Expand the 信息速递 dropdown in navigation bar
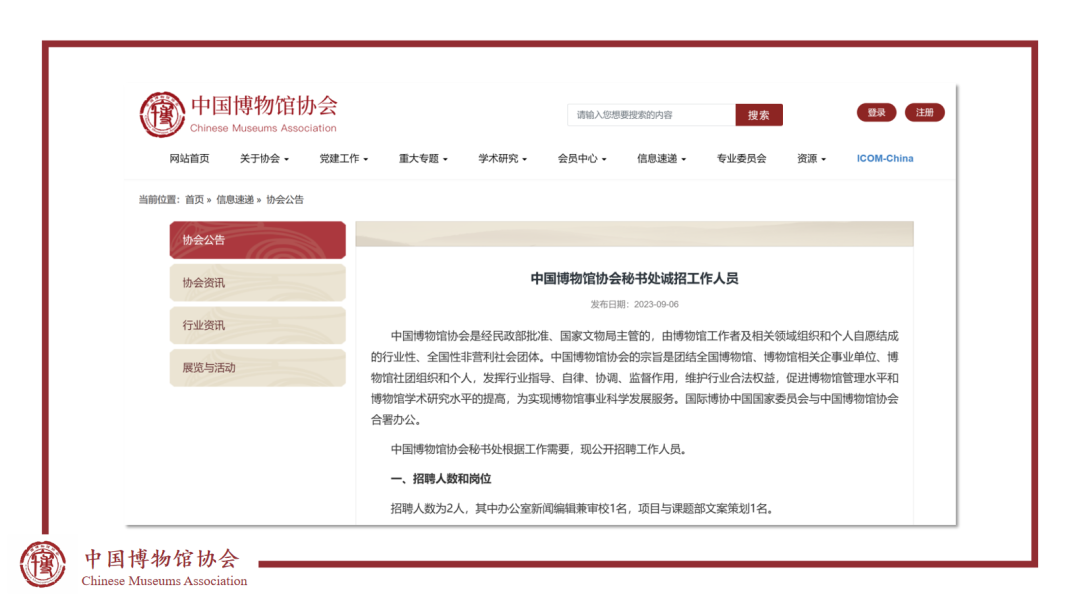Screen dimensions: 1080x608 (x=661, y=158)
